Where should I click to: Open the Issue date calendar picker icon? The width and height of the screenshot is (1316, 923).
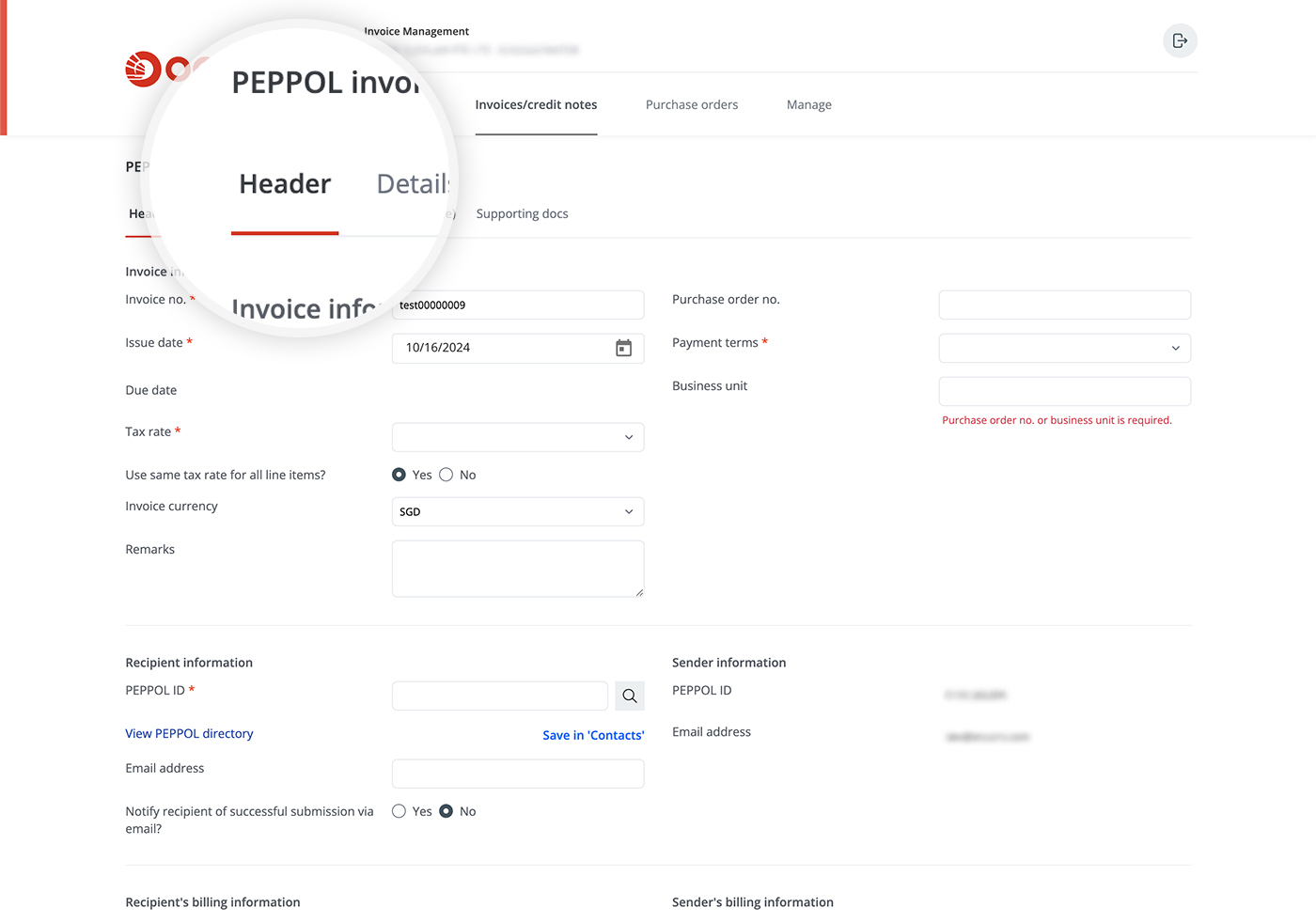623,348
